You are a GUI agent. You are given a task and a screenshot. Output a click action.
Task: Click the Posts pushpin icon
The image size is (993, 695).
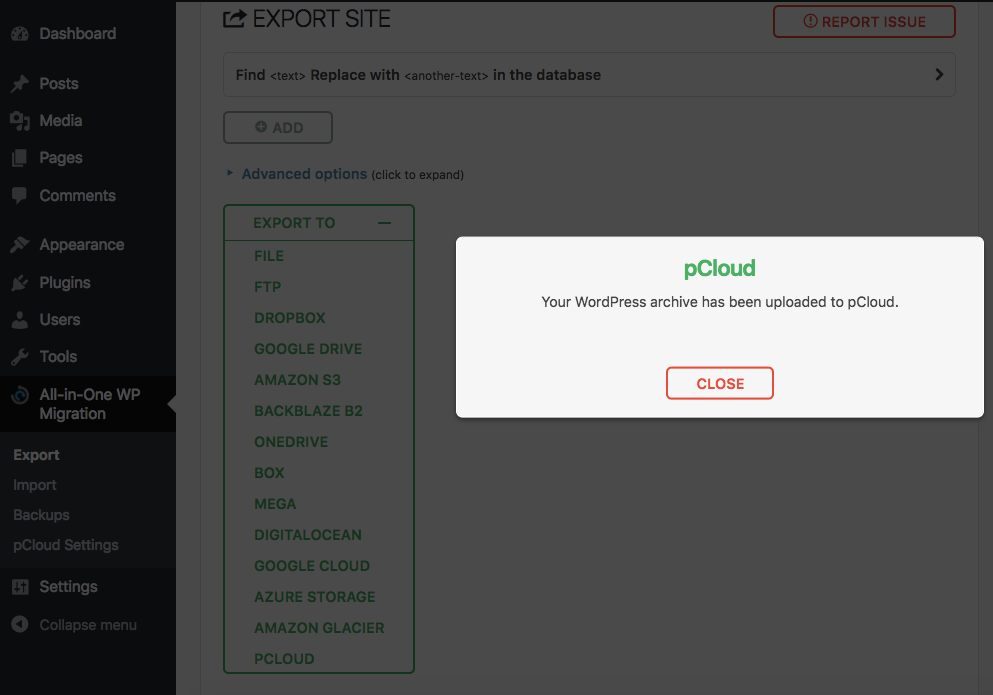click(20, 84)
